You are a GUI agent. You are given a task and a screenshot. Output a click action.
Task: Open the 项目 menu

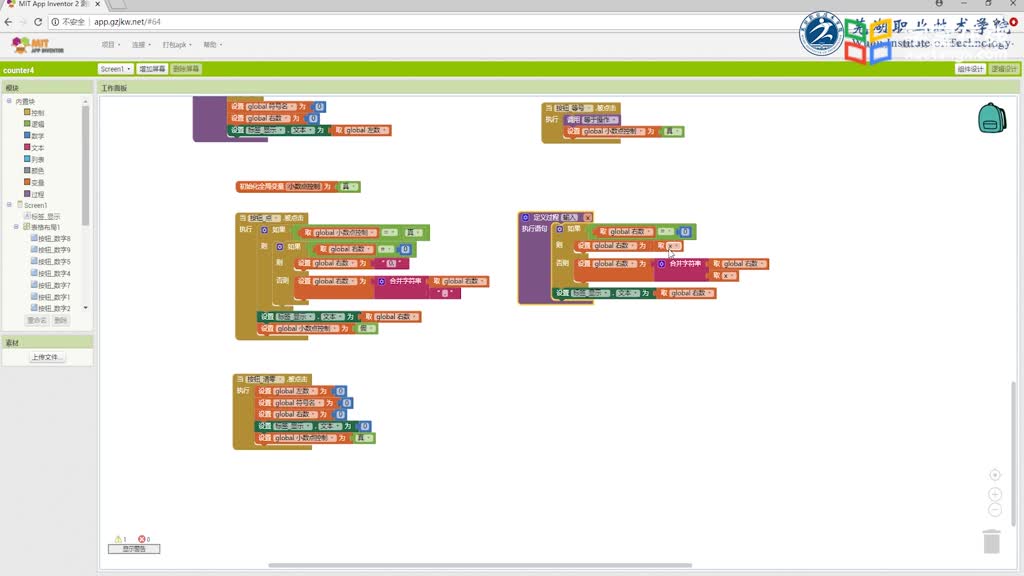[110, 45]
